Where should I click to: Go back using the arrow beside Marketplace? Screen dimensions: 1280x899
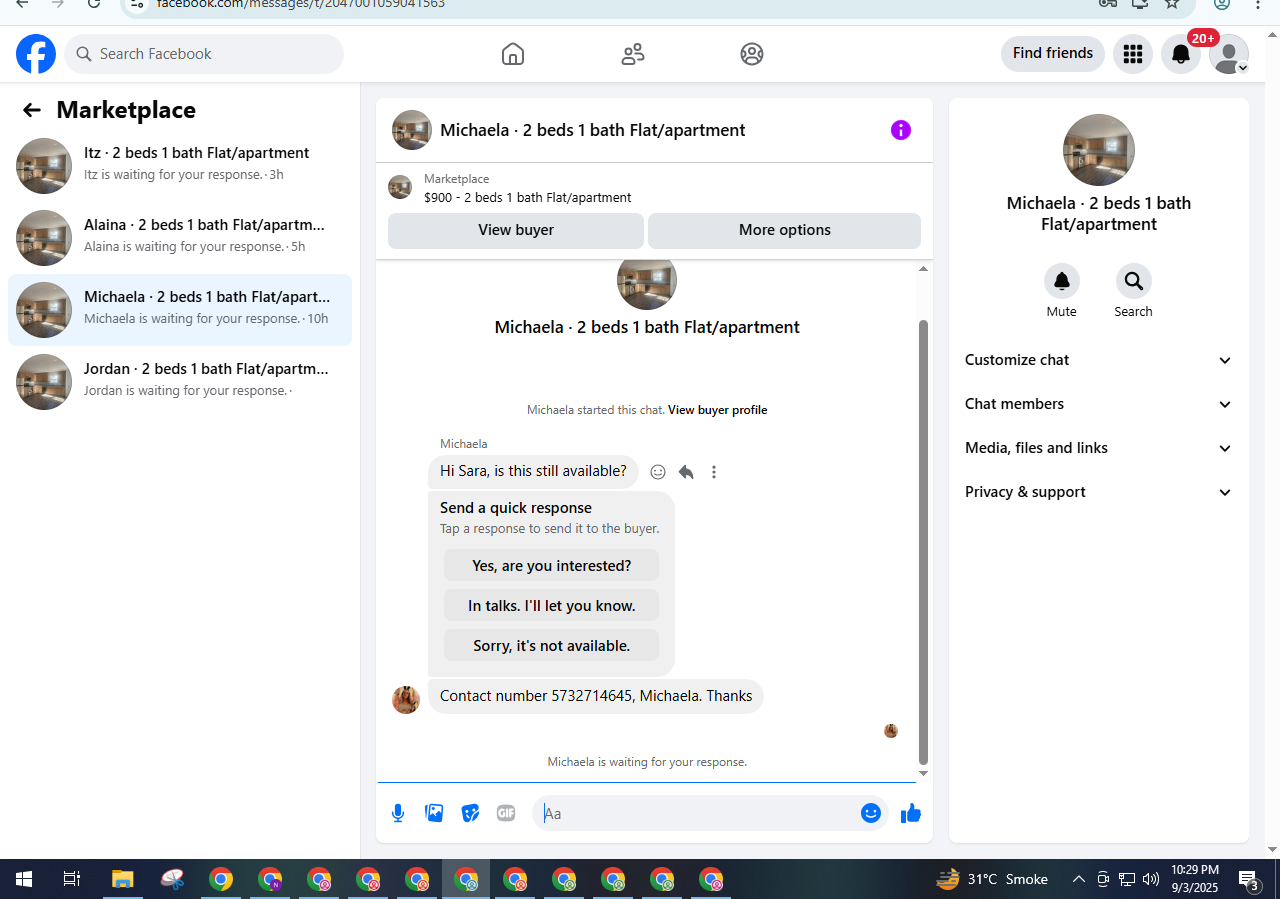(32, 110)
